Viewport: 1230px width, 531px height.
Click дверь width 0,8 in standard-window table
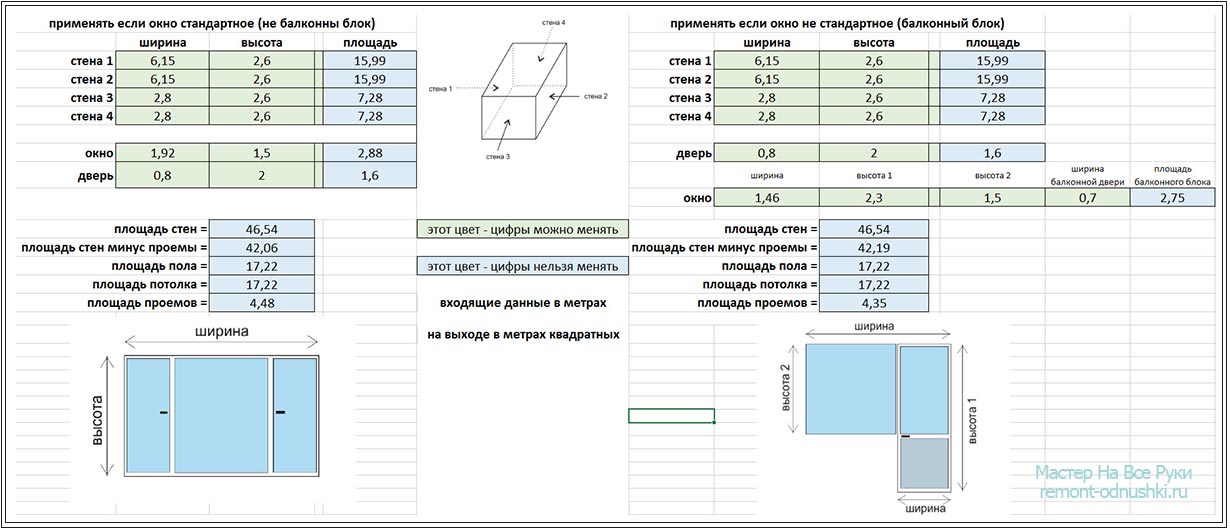[x=162, y=175]
